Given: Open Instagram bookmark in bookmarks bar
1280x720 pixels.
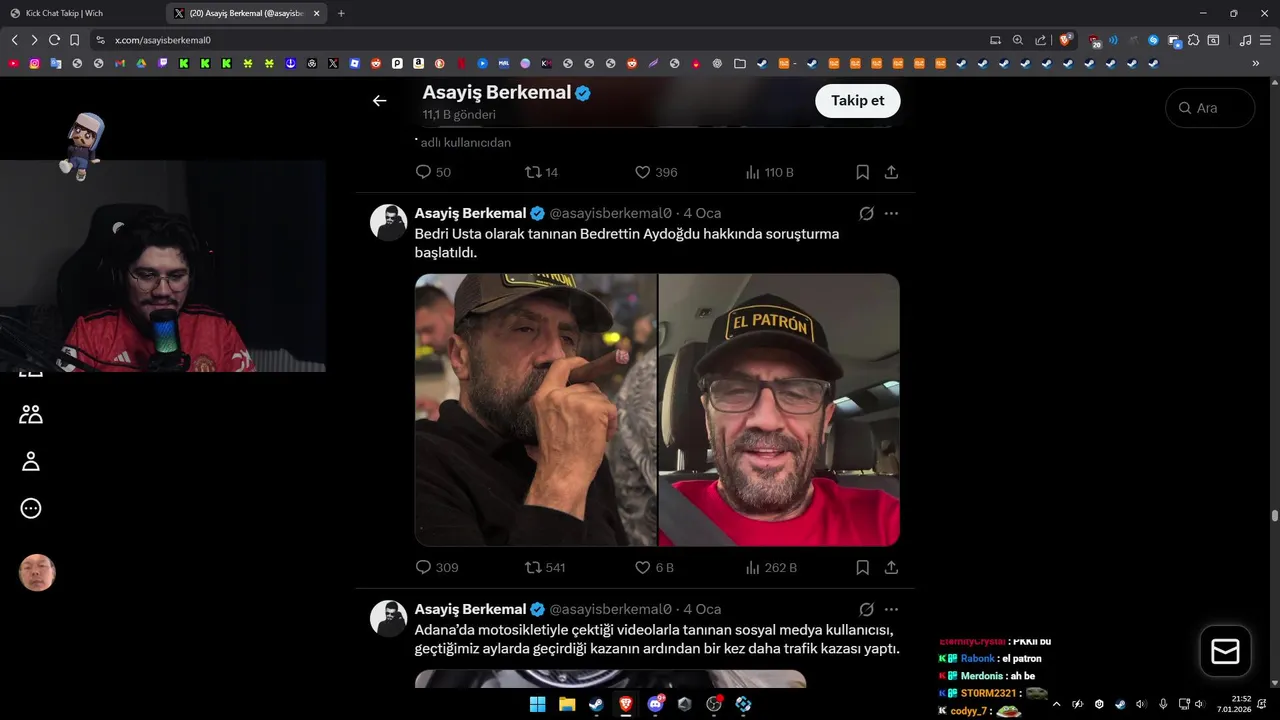Looking at the screenshot, I should (x=35, y=63).
